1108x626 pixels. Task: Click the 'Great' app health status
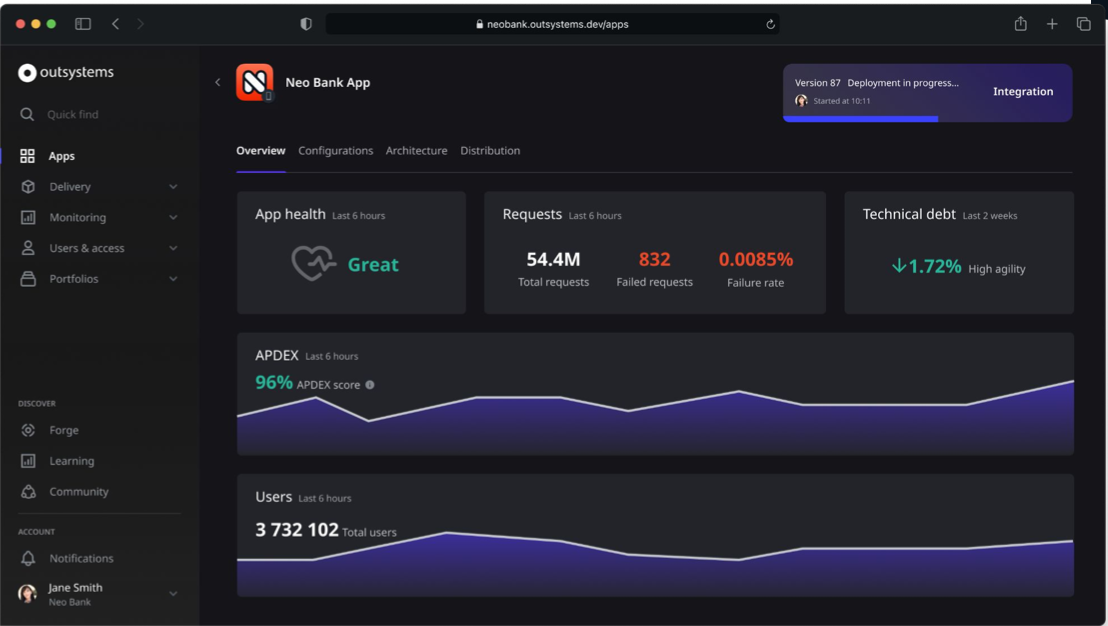point(373,264)
